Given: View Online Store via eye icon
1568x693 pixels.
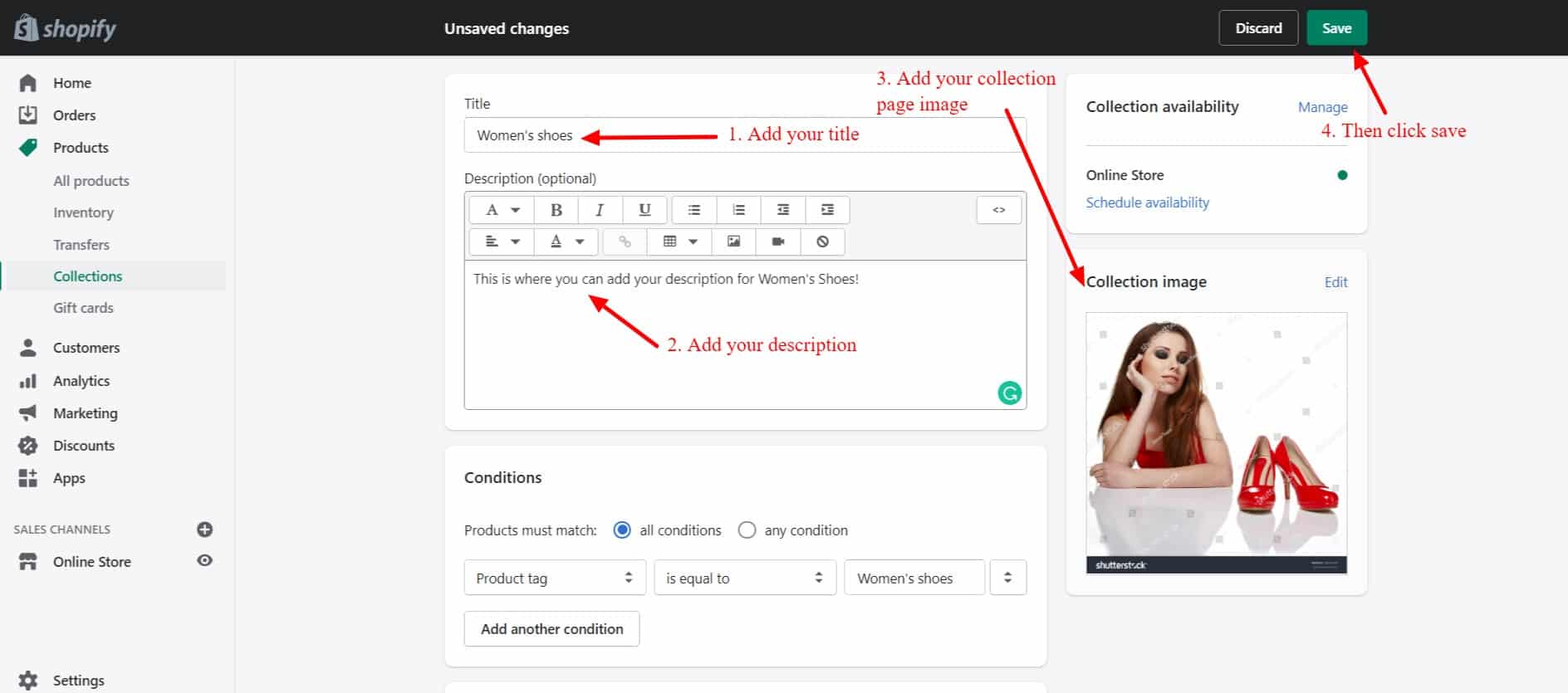Looking at the screenshot, I should (x=204, y=561).
